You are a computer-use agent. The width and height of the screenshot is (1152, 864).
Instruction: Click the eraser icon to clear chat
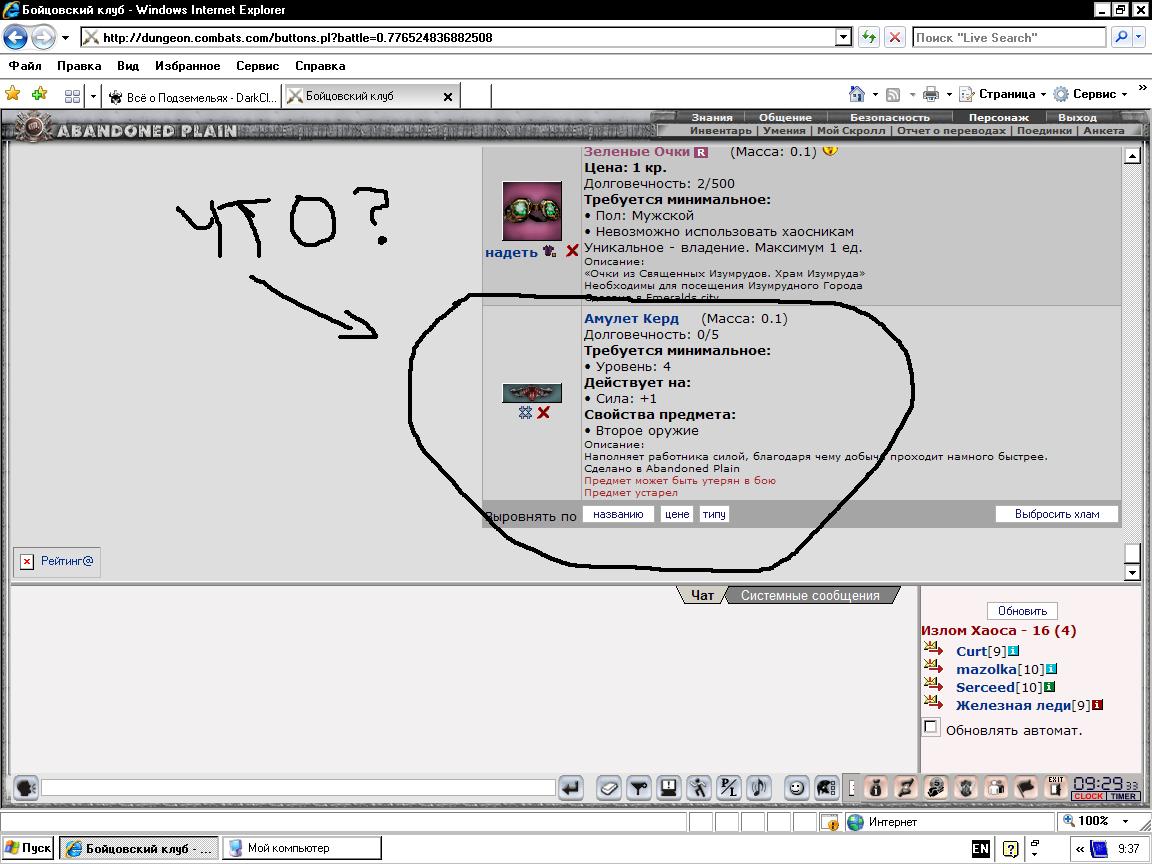[x=608, y=788]
